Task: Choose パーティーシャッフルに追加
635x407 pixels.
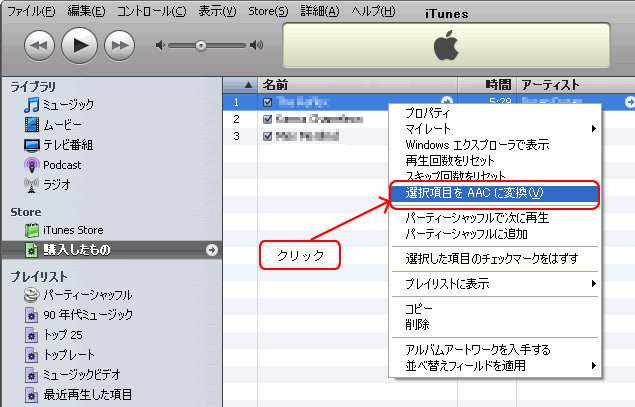Action: (495, 234)
